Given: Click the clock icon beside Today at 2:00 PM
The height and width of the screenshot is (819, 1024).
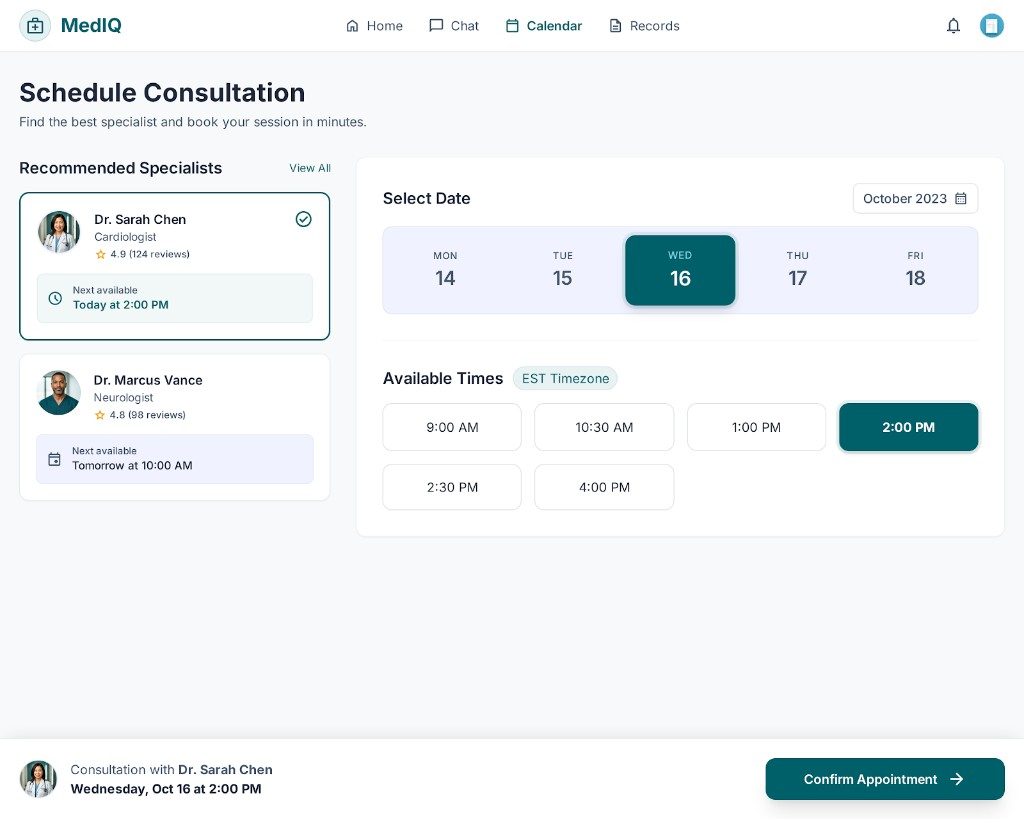Looking at the screenshot, I should click(56, 298).
